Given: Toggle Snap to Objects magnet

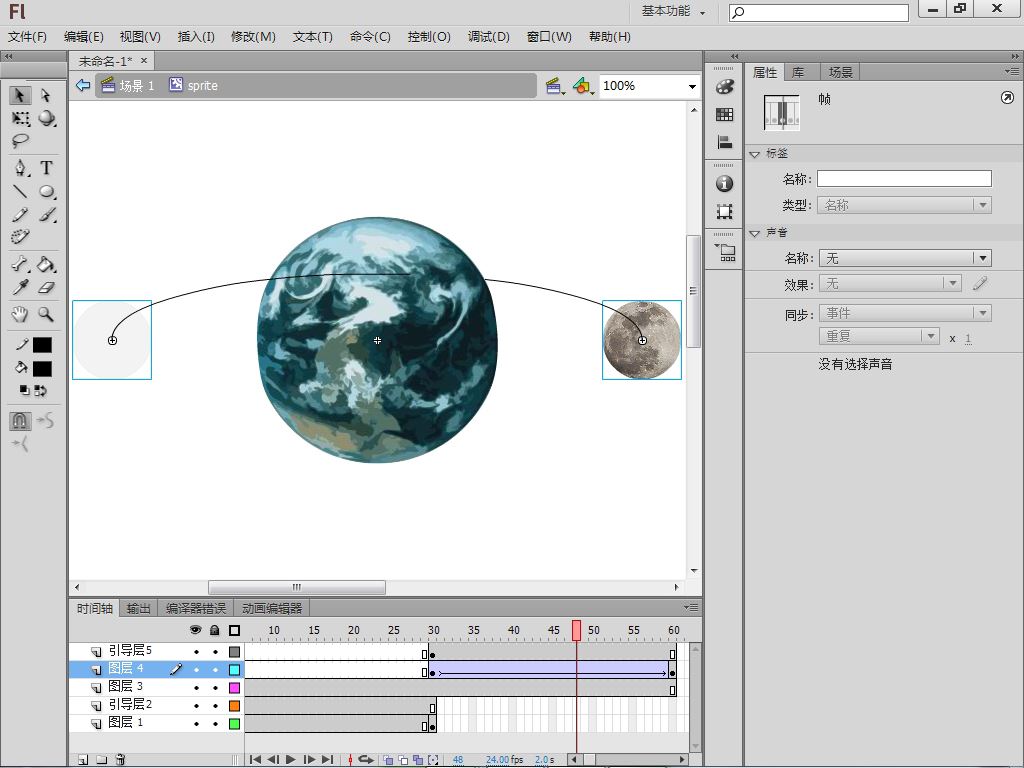Looking at the screenshot, I should coord(20,421).
